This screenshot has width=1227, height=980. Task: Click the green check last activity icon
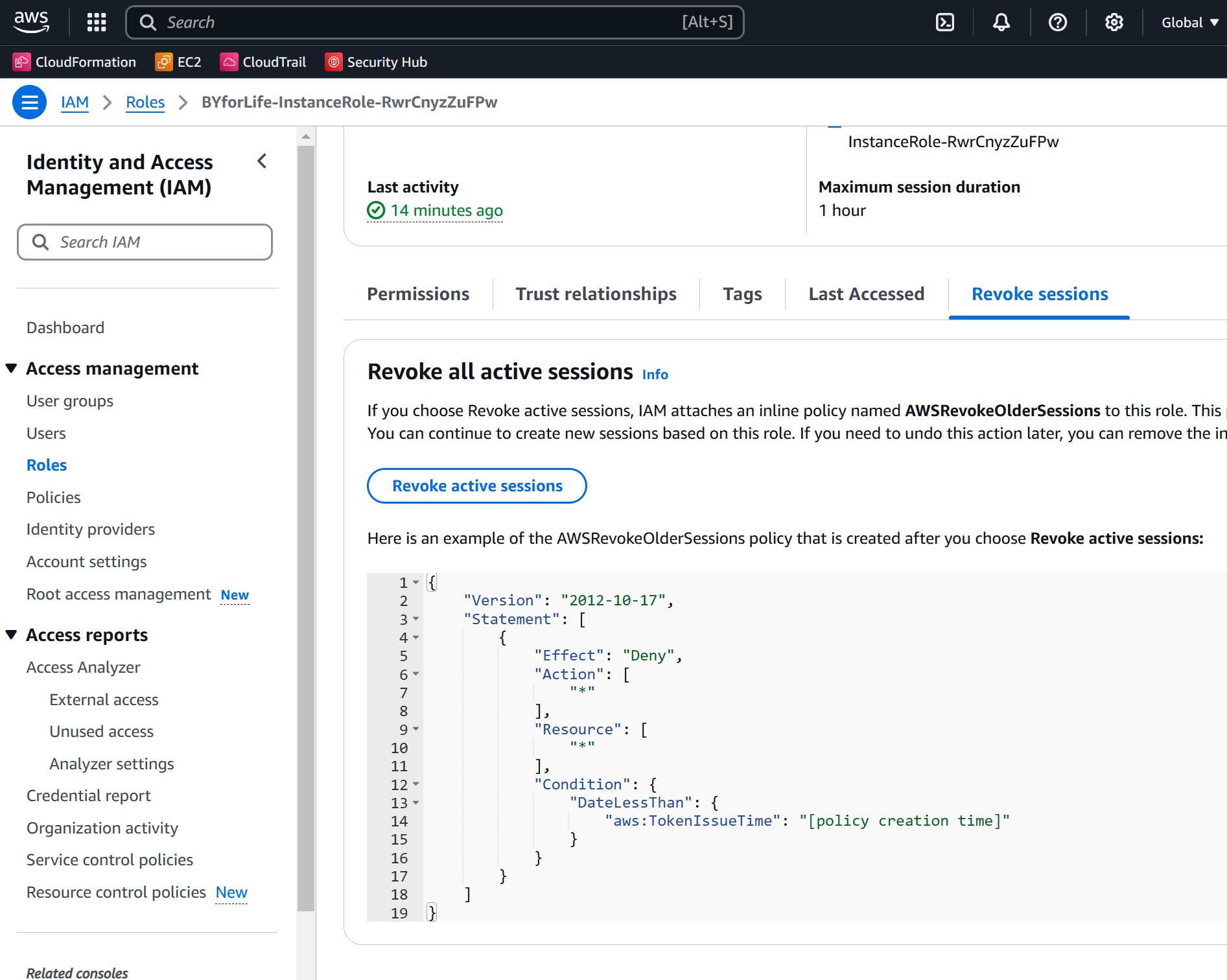(376, 211)
